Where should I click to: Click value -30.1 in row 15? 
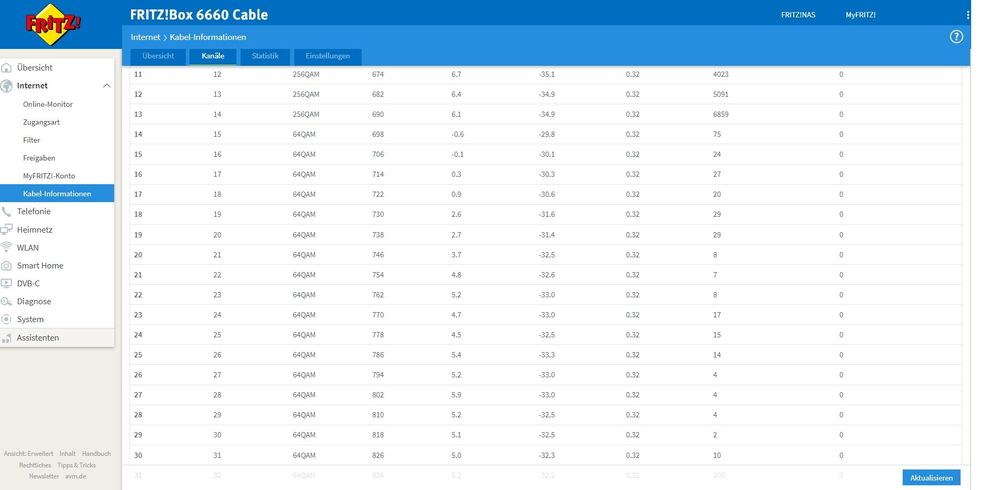547,154
